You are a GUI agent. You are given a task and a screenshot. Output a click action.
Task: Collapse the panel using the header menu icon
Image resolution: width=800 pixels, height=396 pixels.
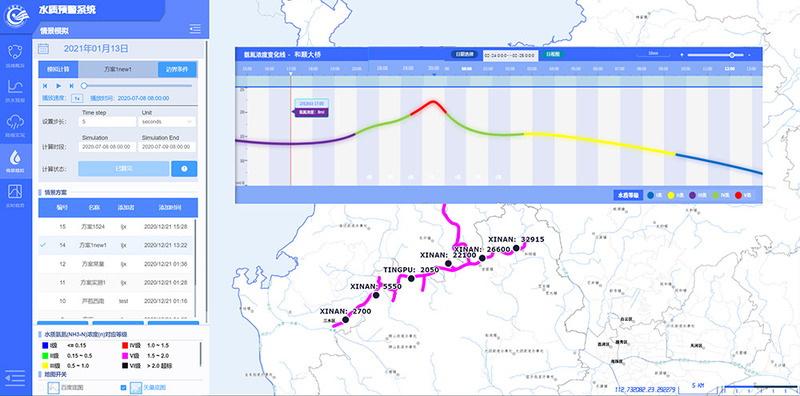pos(194,29)
